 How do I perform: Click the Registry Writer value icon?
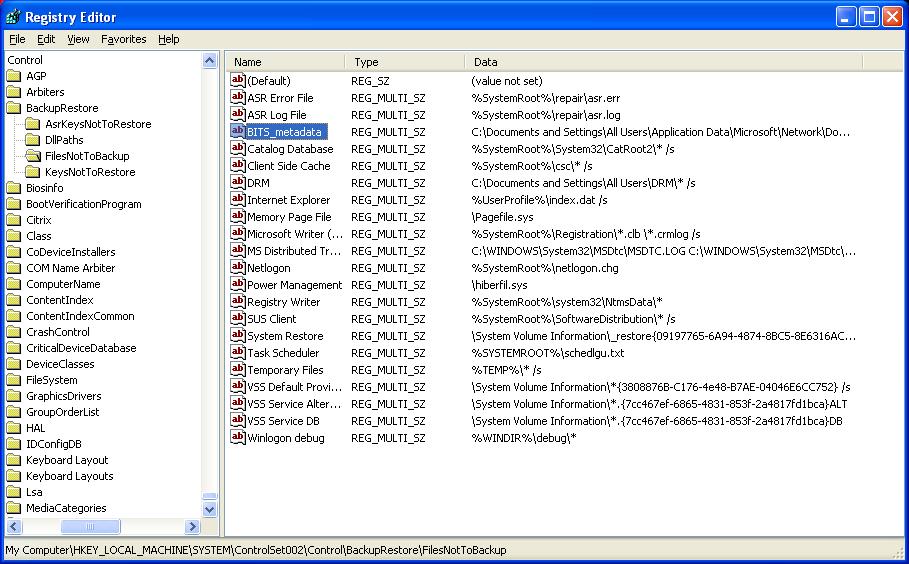click(238, 301)
